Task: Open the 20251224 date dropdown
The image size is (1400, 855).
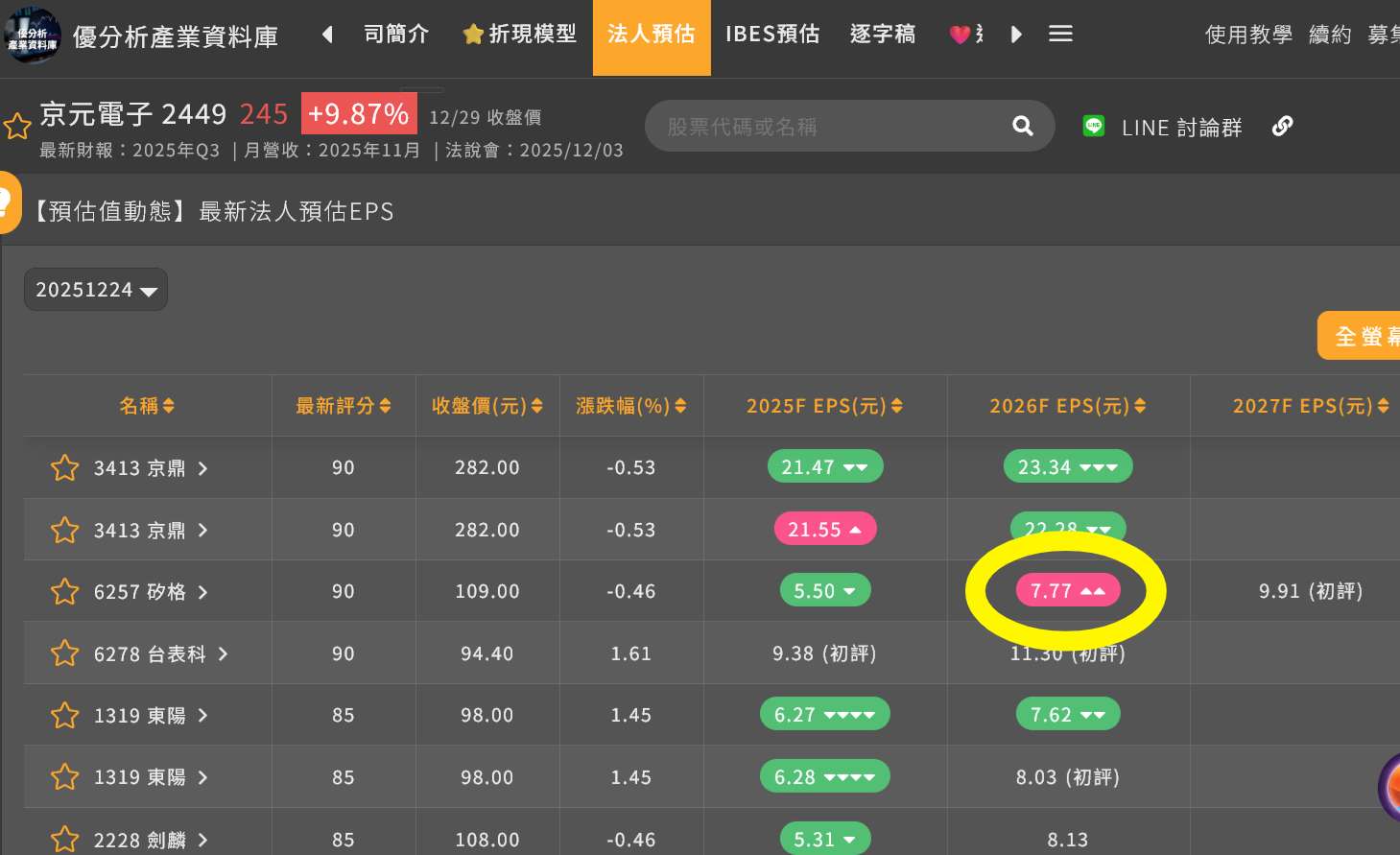Action: click(x=96, y=290)
